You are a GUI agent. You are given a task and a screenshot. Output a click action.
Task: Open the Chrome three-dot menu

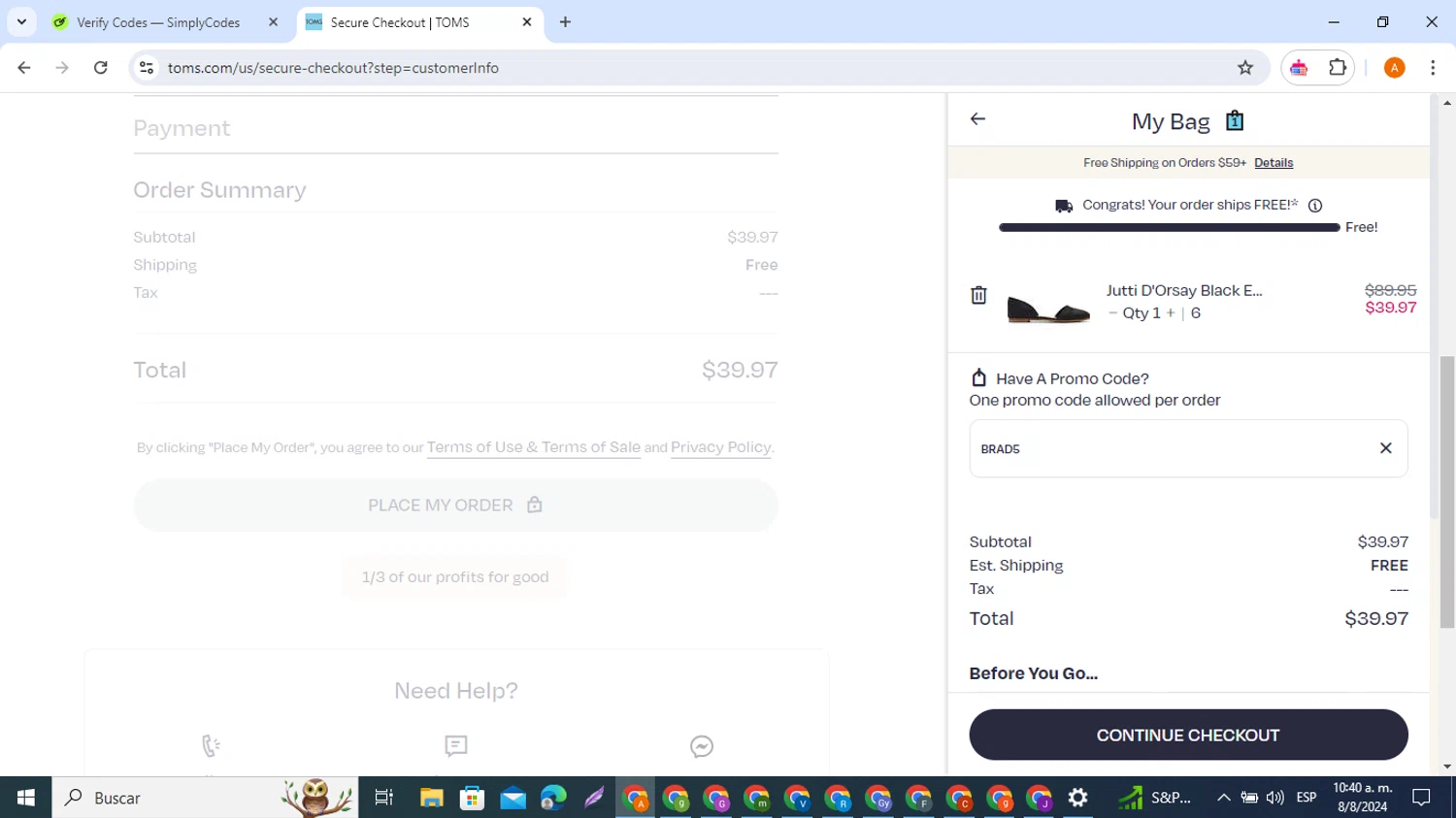(x=1433, y=68)
